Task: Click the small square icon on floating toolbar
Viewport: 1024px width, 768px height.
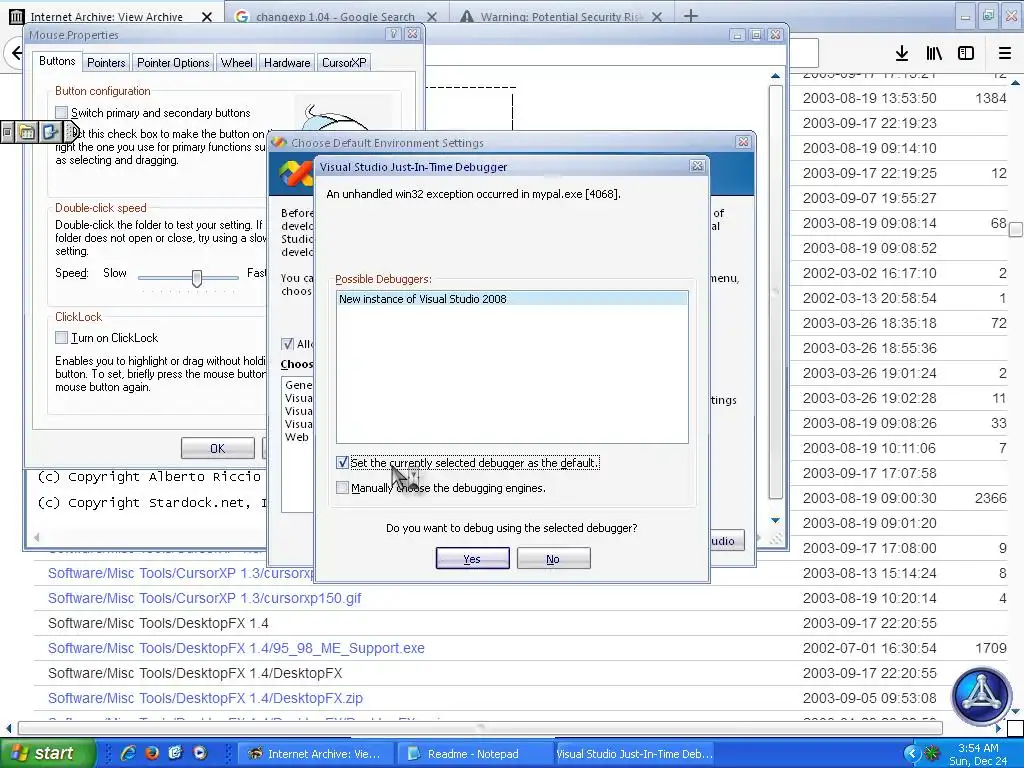Action: click(7, 132)
